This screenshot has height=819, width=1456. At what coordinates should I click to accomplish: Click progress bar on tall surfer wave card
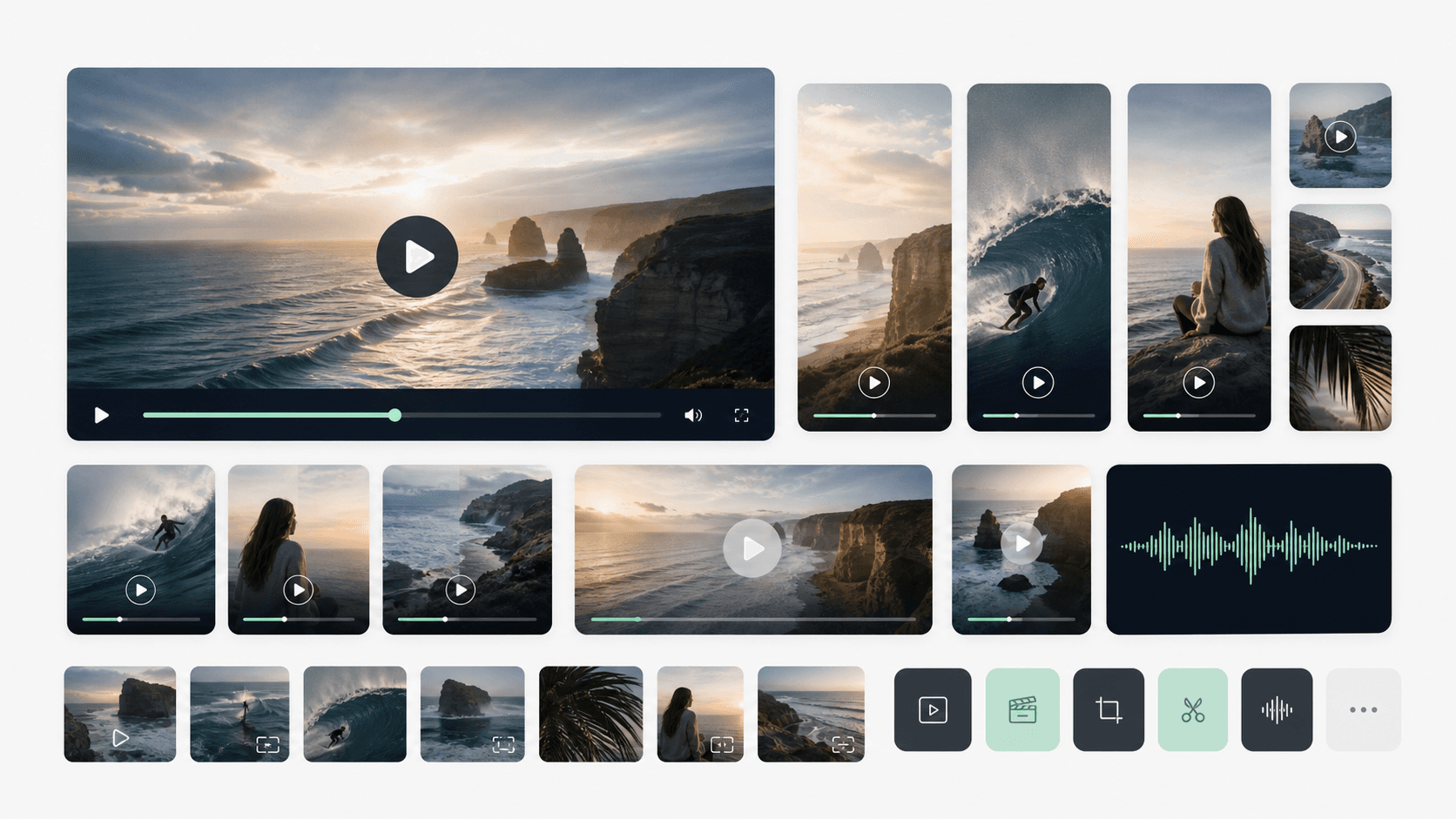coord(1038,416)
